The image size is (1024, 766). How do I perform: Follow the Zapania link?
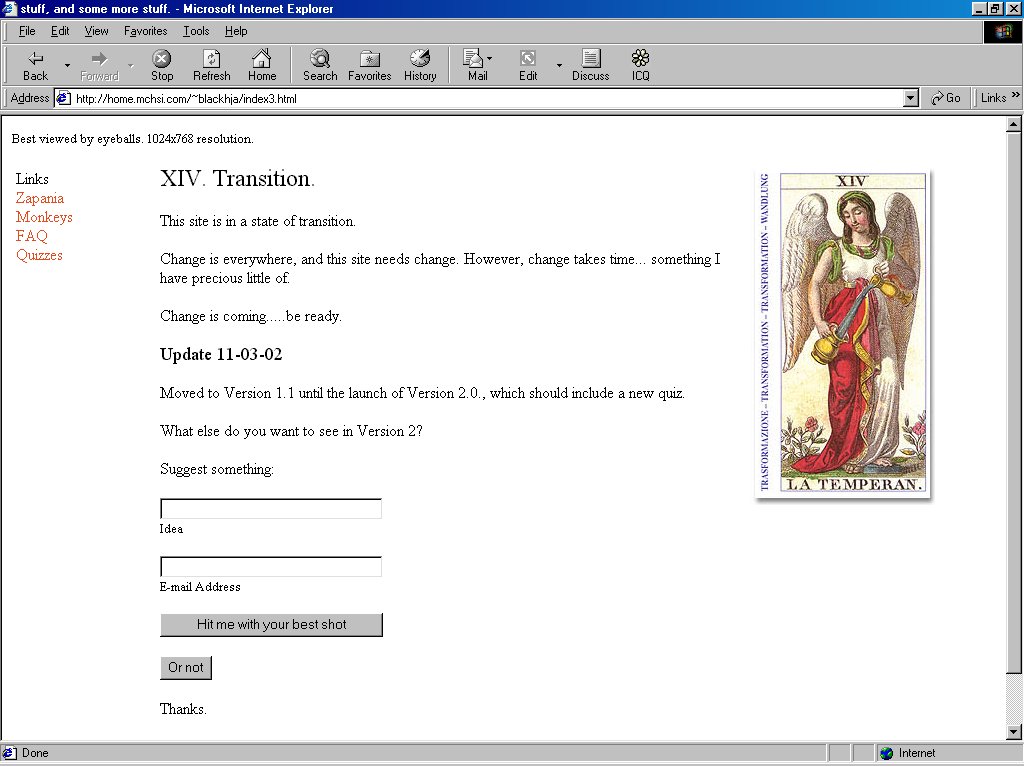coord(40,198)
